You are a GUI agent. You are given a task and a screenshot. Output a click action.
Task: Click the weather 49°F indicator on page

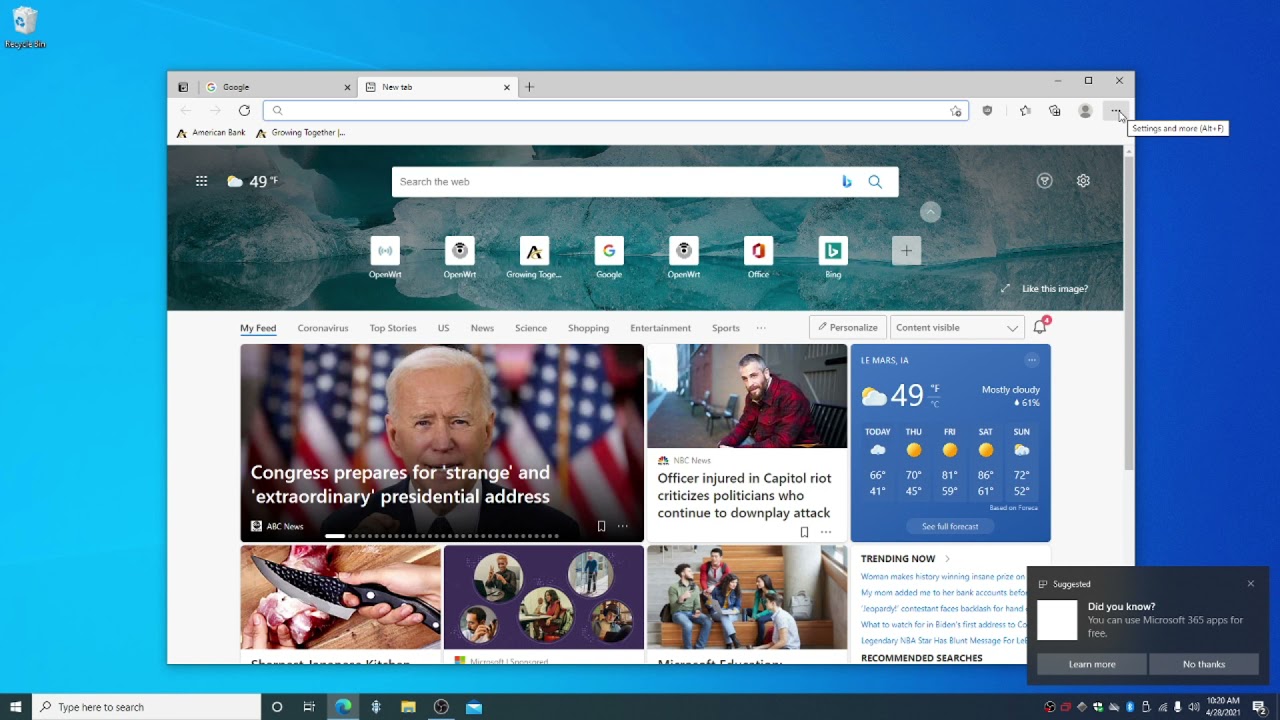(x=252, y=181)
